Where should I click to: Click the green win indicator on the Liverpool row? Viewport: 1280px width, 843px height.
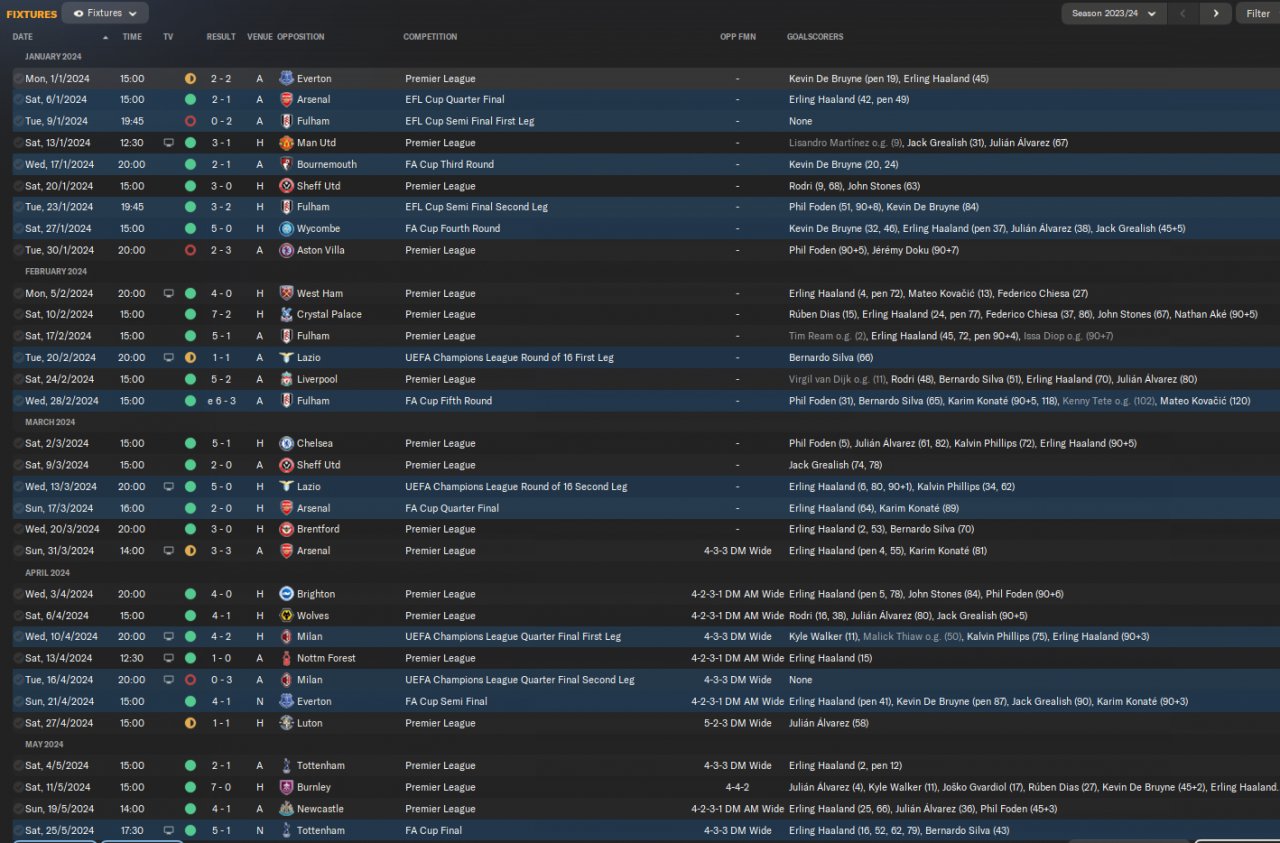[190, 379]
